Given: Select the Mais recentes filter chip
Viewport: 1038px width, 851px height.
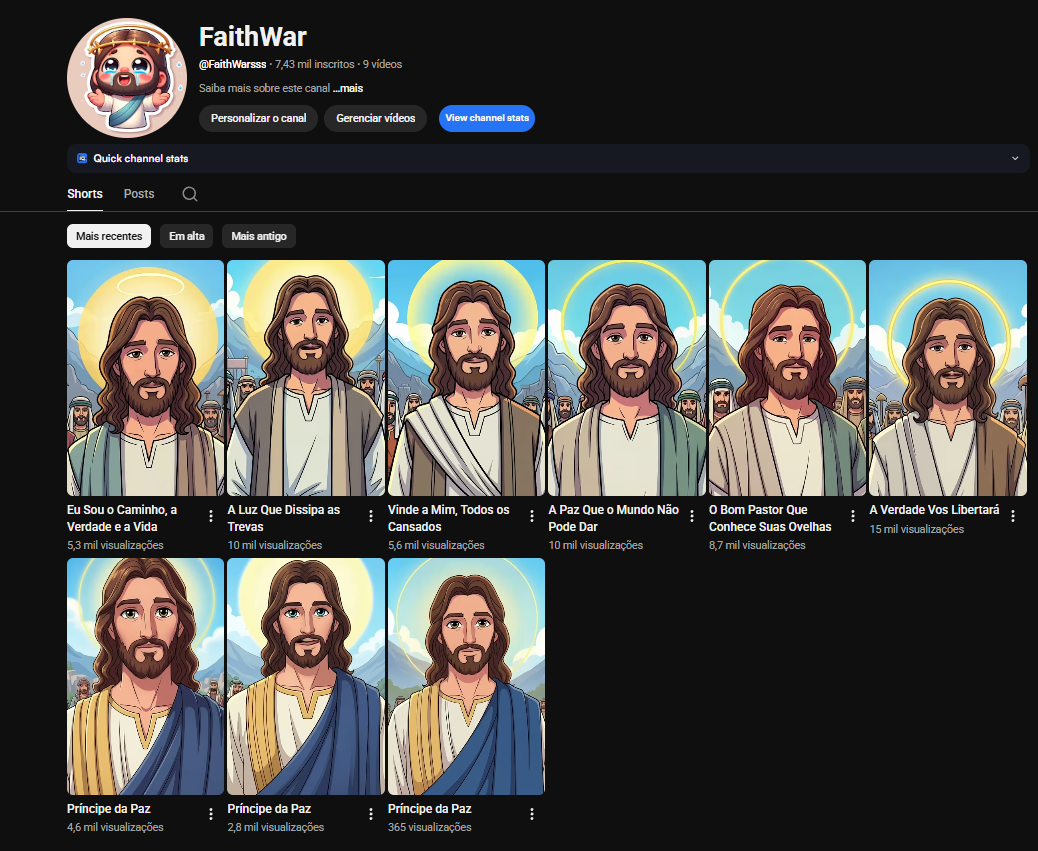Looking at the screenshot, I should [109, 236].
